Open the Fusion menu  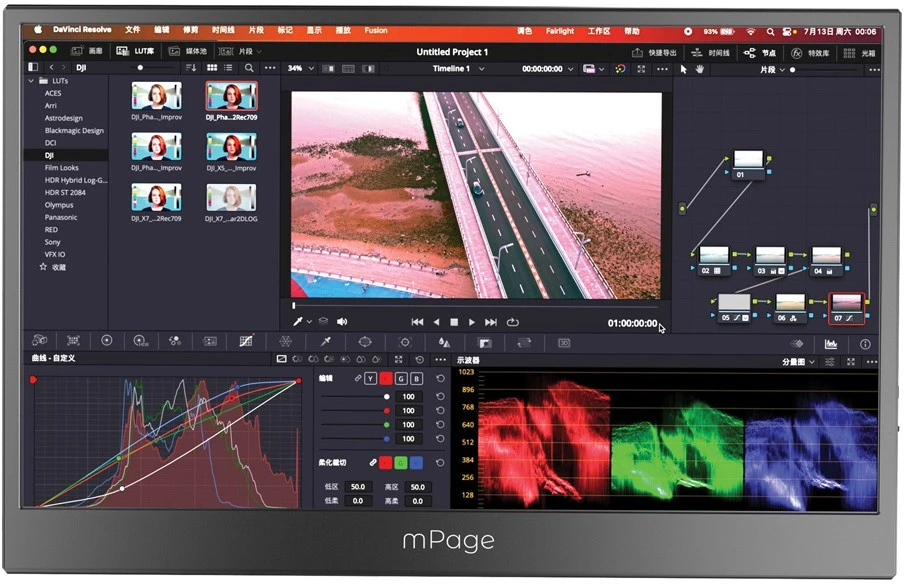coord(376,31)
